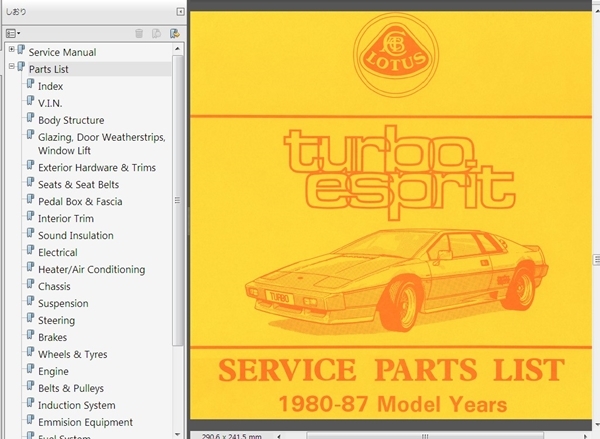Open the Index bookmark
This screenshot has height=439, width=600.
coord(51,86)
